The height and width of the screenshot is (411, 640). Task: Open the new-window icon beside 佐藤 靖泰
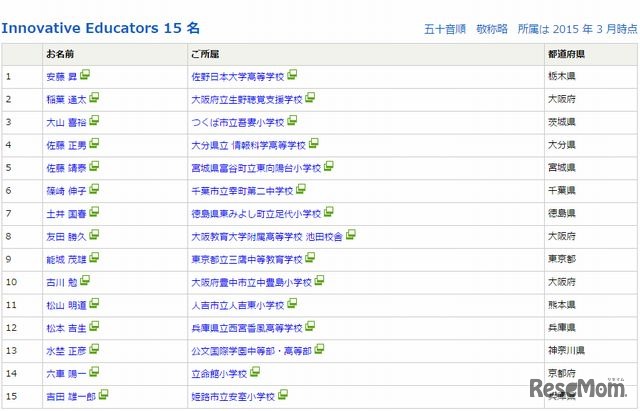click(x=94, y=166)
